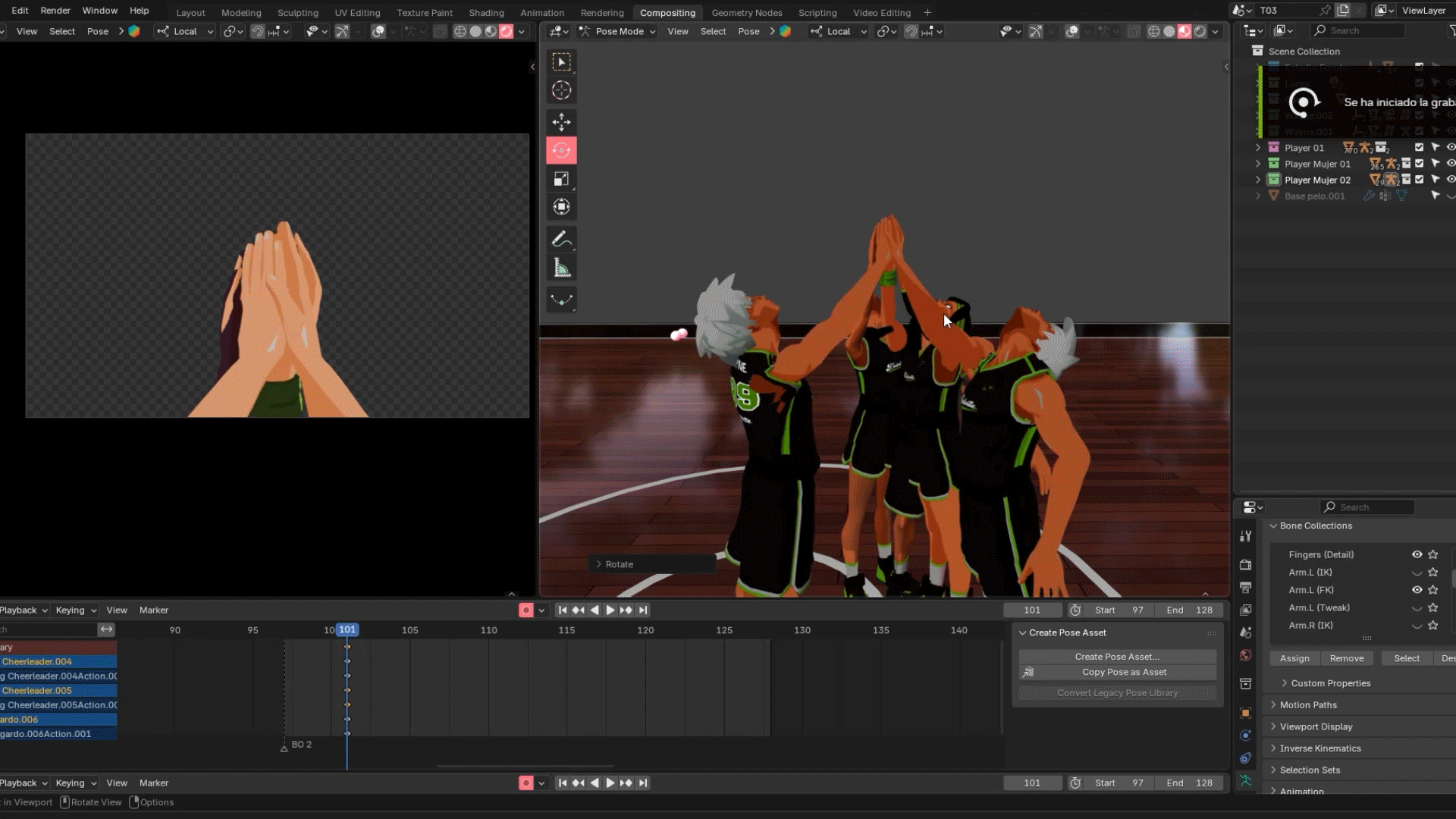Select the Transform tool icon
1456x819 pixels.
click(561, 207)
